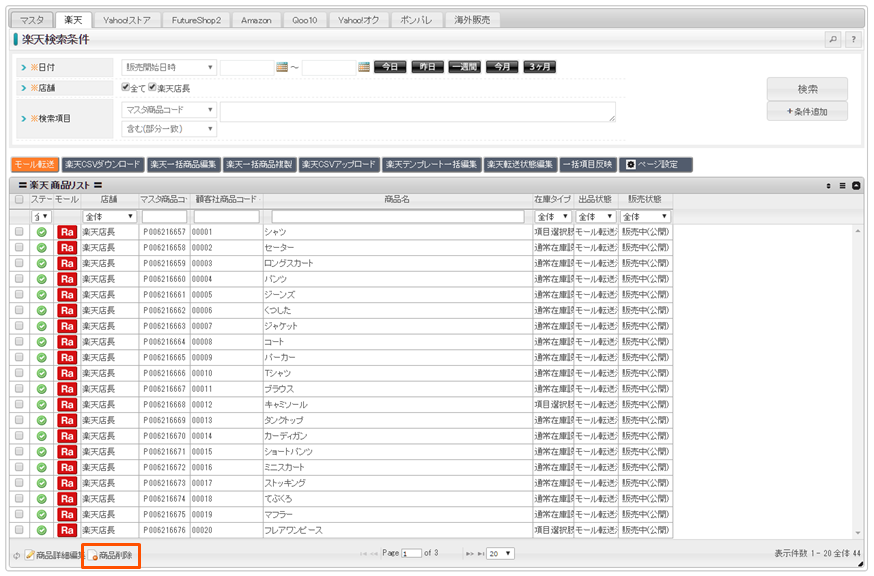Go to the last page

[x=480, y=554]
